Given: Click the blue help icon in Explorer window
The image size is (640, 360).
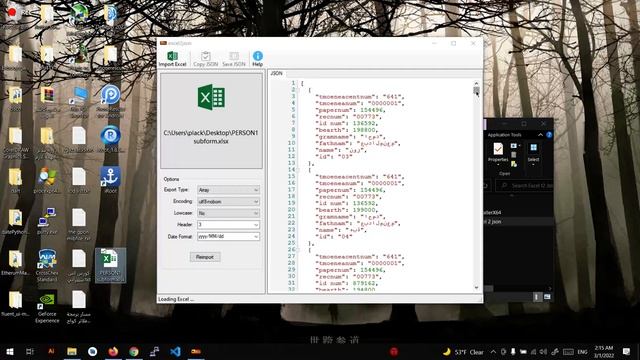Looking at the screenshot, I should [549, 135].
